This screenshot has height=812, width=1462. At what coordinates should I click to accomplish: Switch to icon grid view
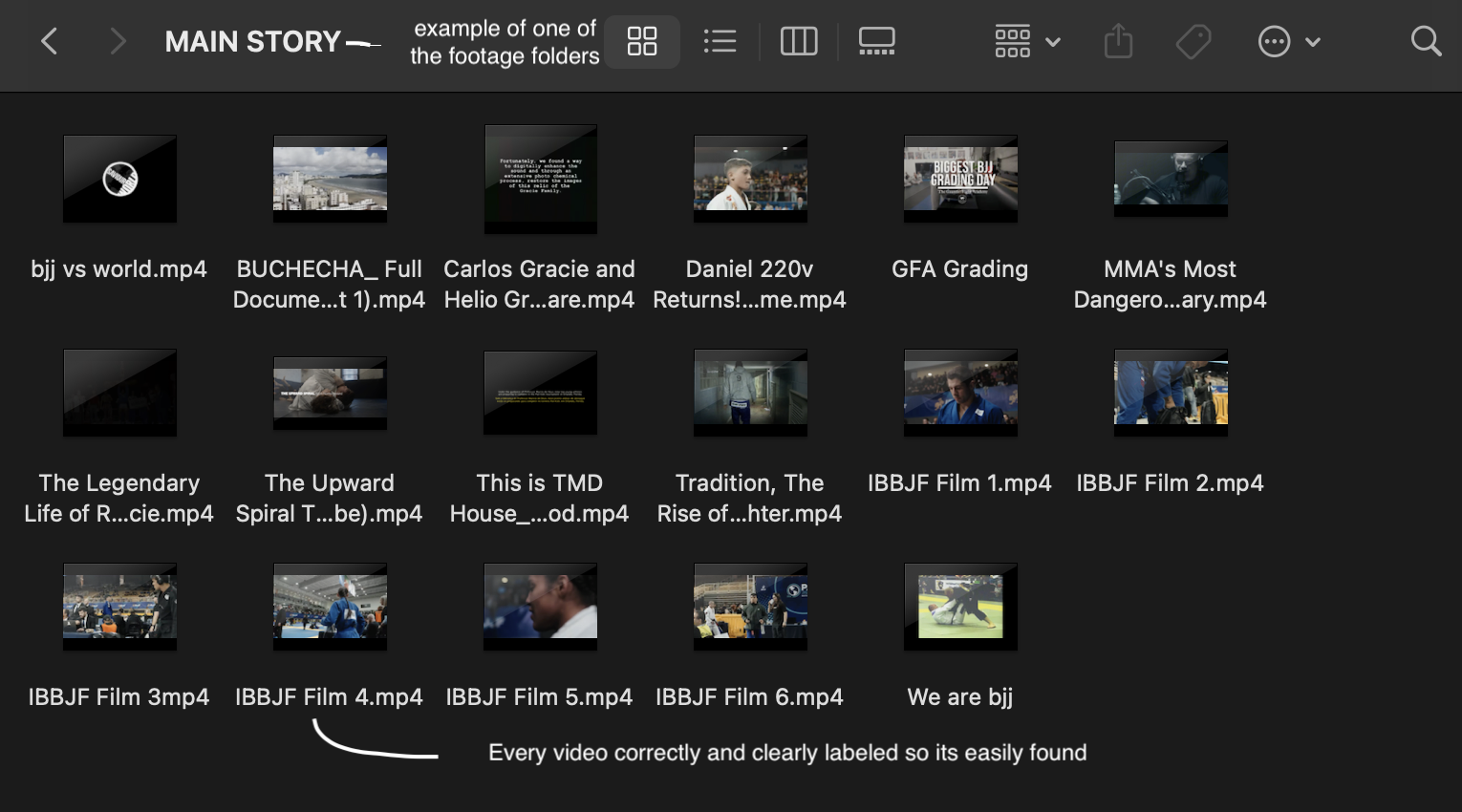(641, 41)
